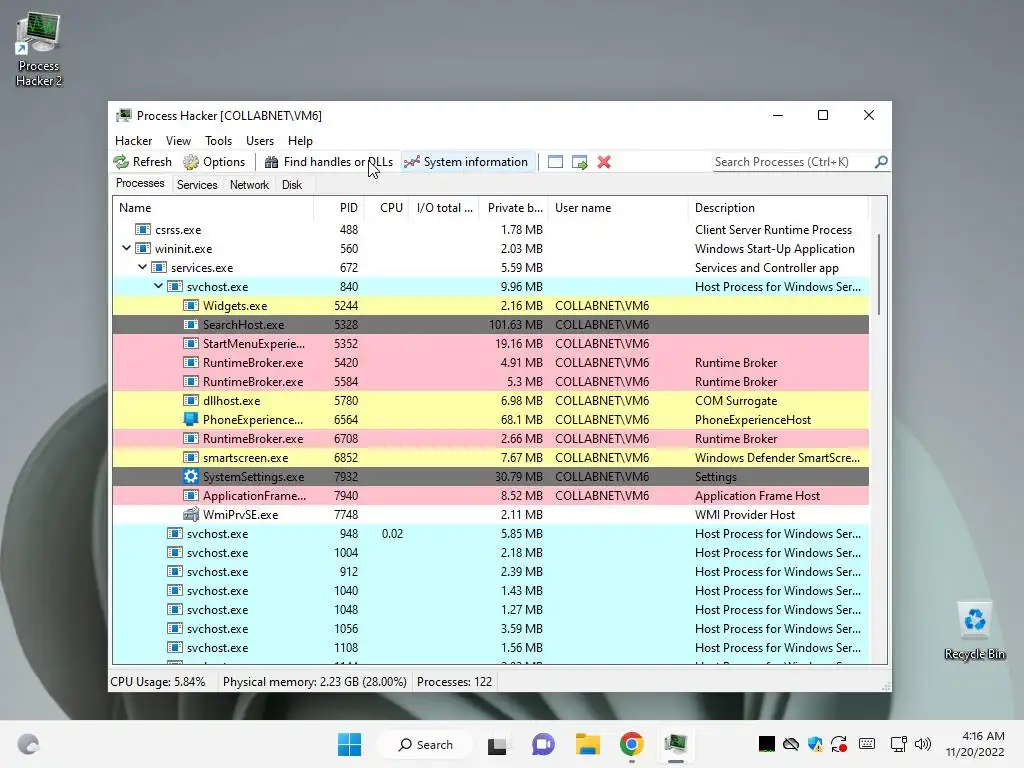Switch to the Network tab

pos(249,185)
